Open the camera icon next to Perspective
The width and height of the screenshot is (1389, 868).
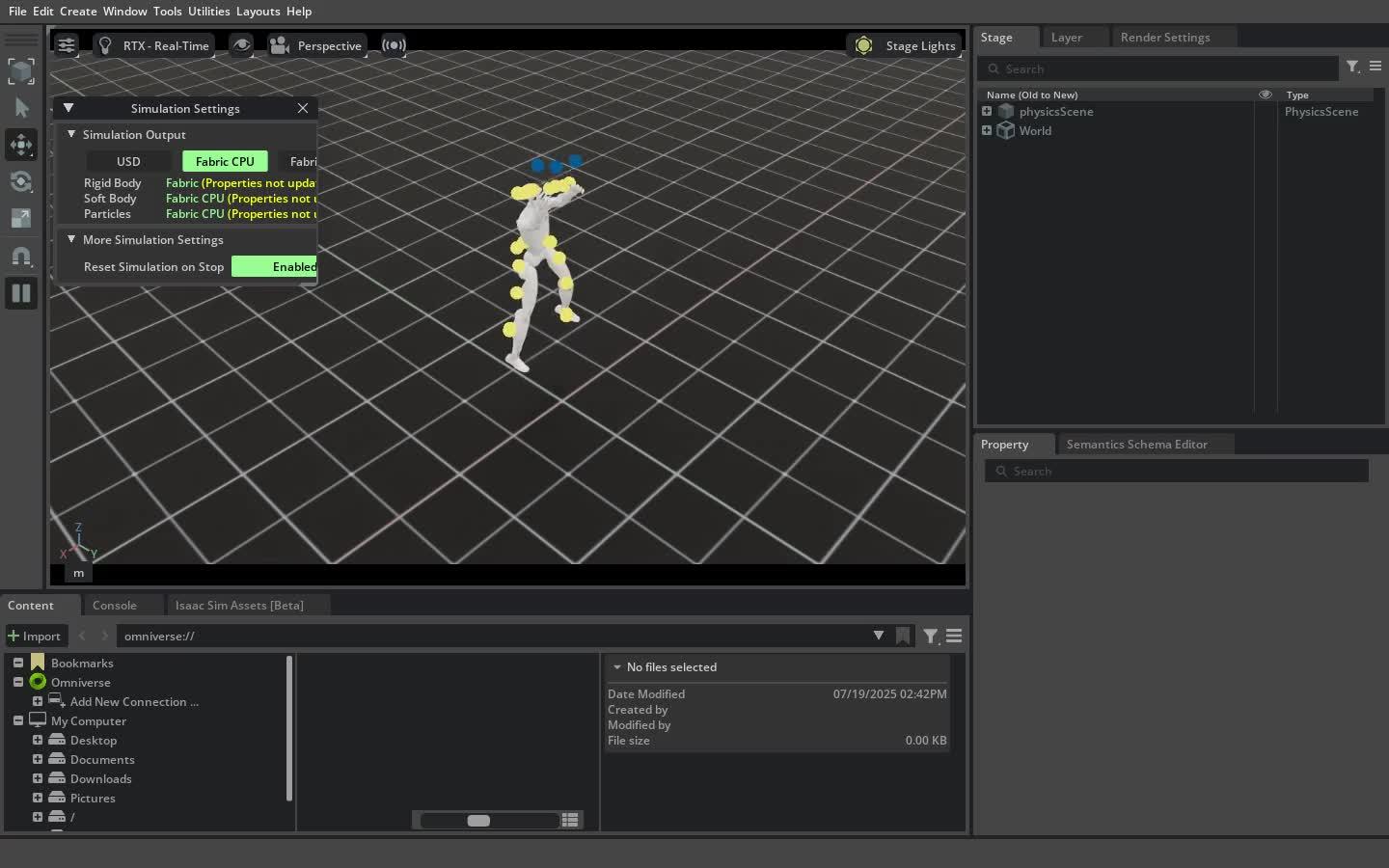pos(280,45)
